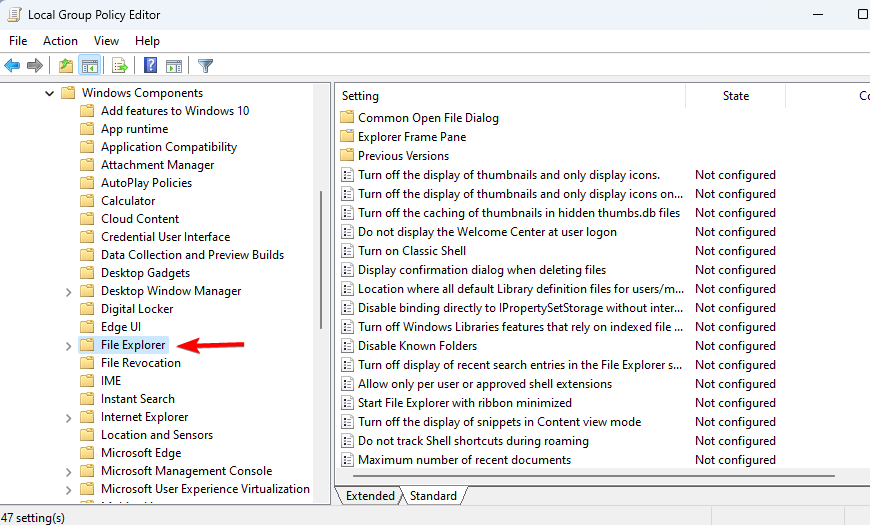Open the Filter funnel icon
Screen dimensions: 870x525
pyautogui.click(x=205, y=66)
